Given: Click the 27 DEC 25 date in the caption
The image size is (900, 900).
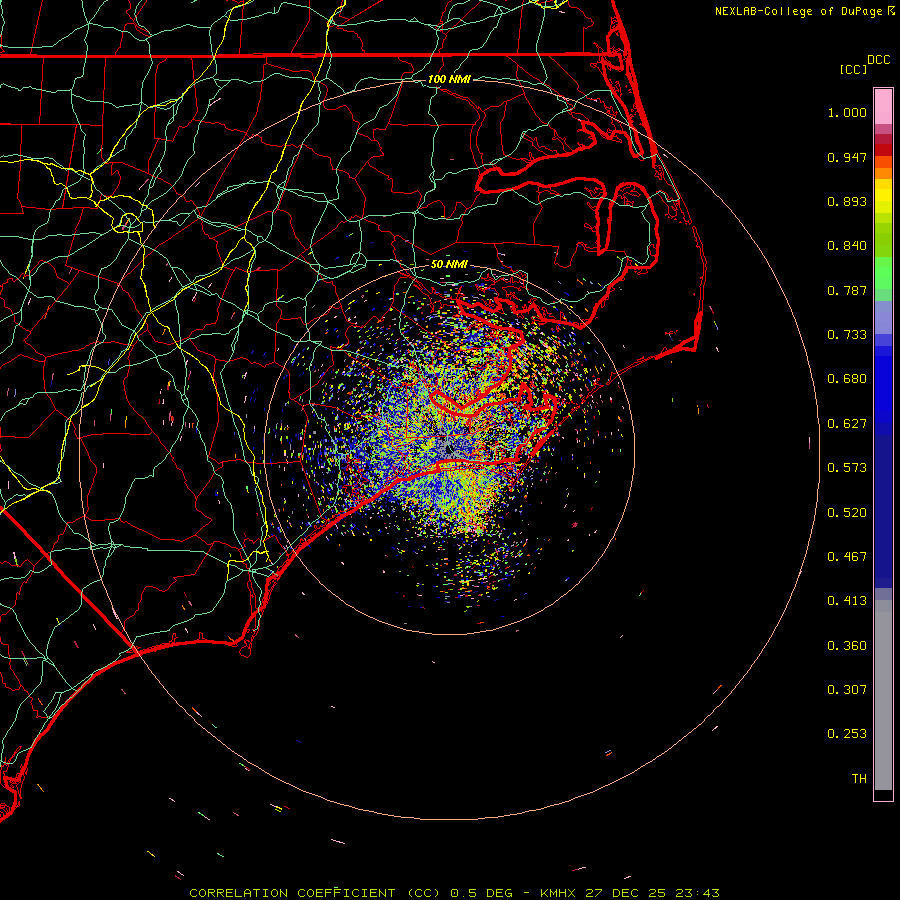Looking at the screenshot, I should pos(626,893).
